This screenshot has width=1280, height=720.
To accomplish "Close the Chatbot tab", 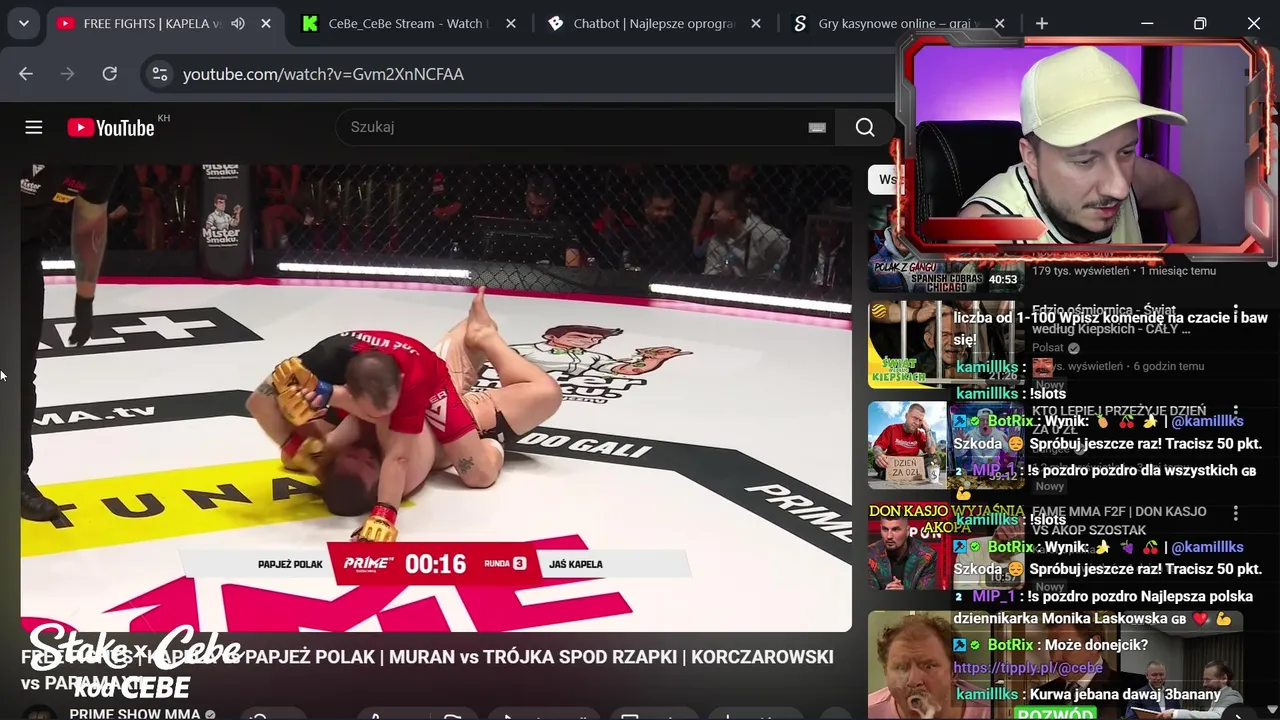I will click(x=756, y=23).
